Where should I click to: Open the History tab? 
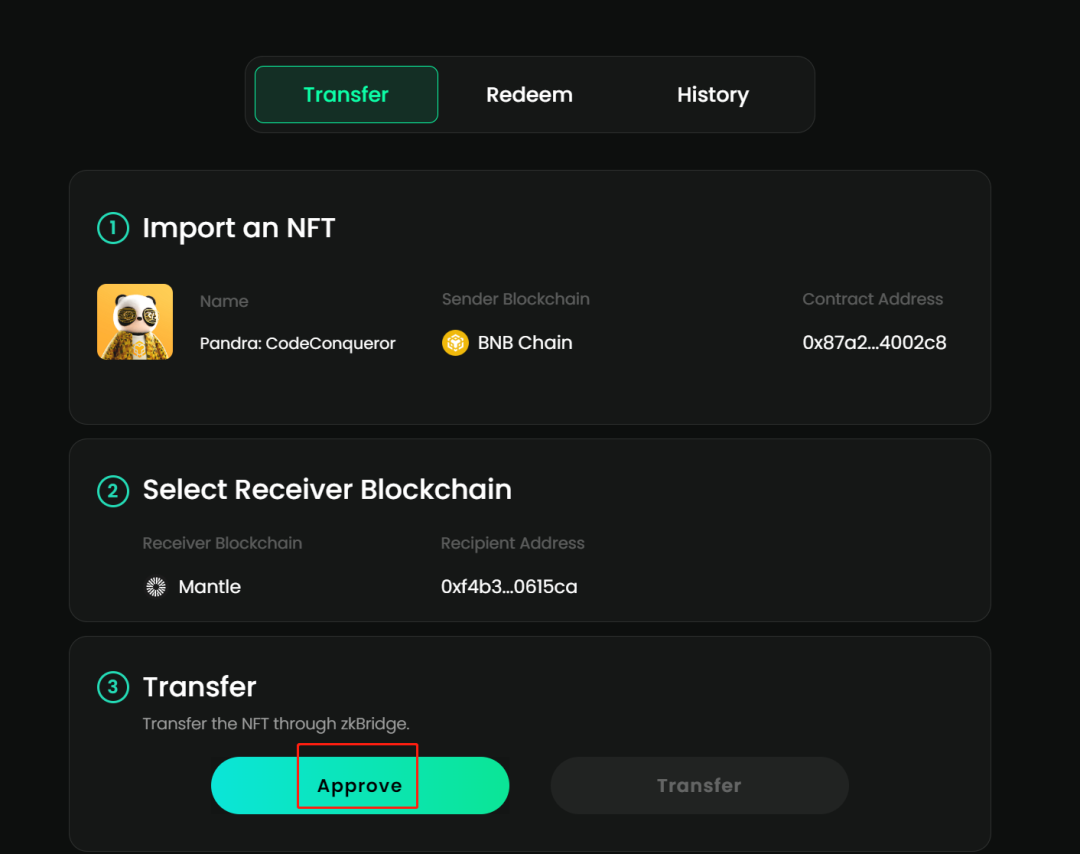(712, 95)
